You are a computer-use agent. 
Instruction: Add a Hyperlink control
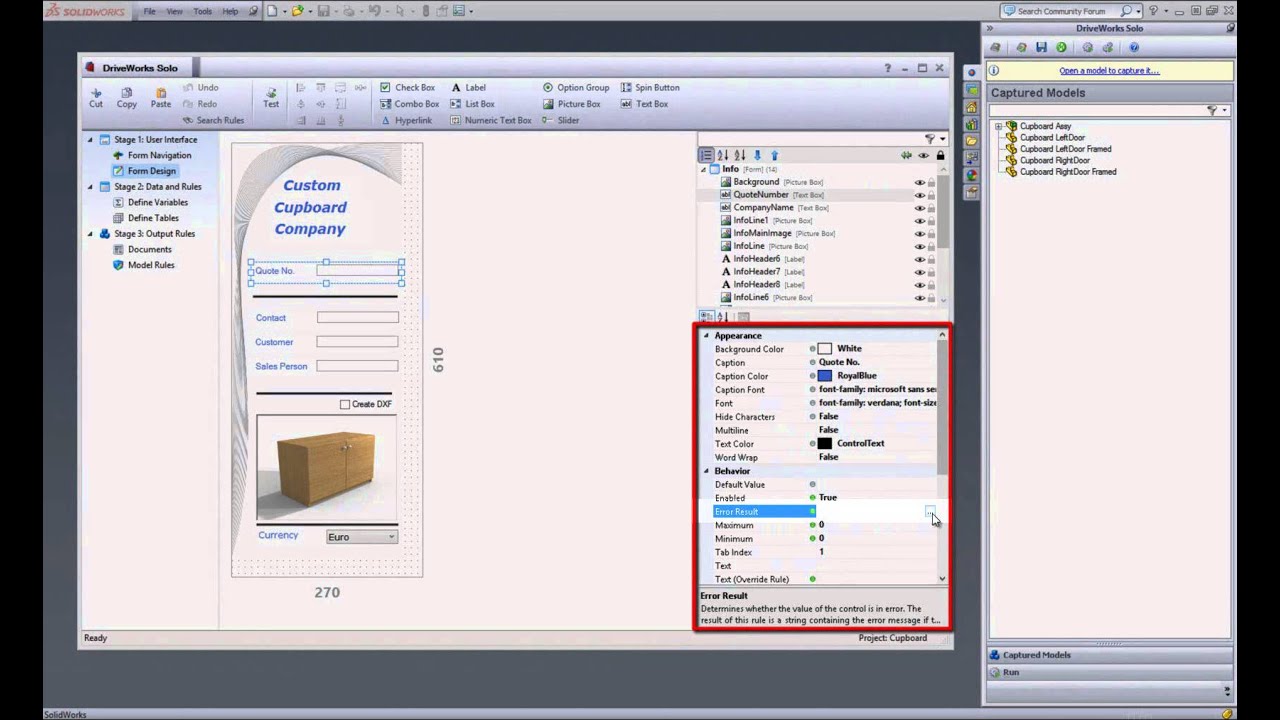pos(406,120)
